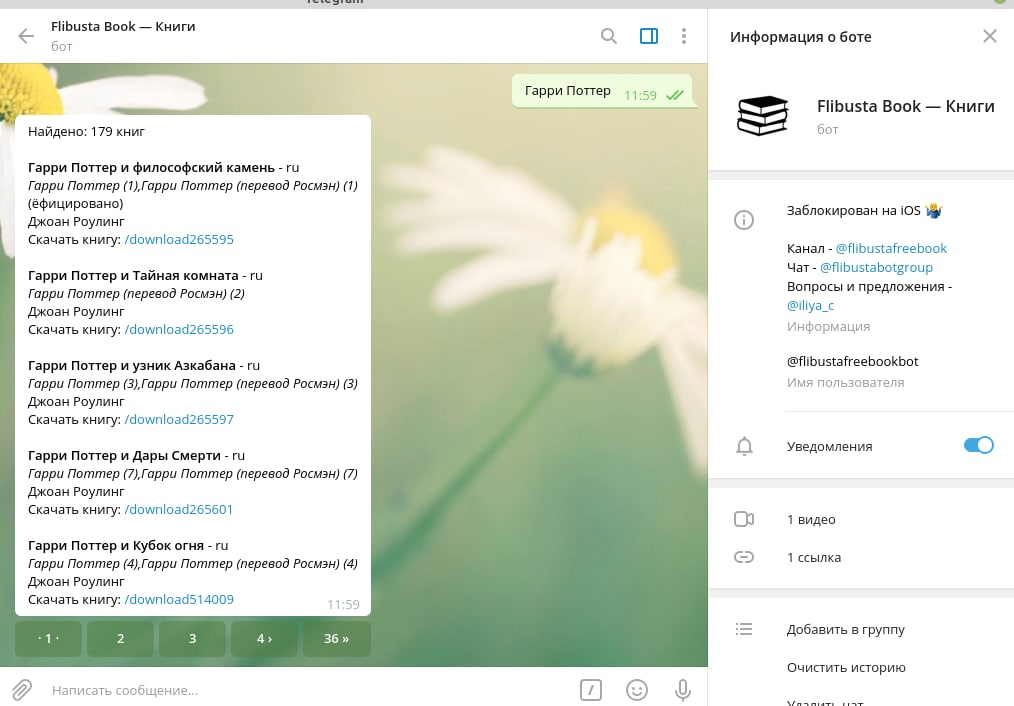This screenshot has width=1014, height=706.
Task: Go back with the arrow in chat header
Action: tap(26, 36)
